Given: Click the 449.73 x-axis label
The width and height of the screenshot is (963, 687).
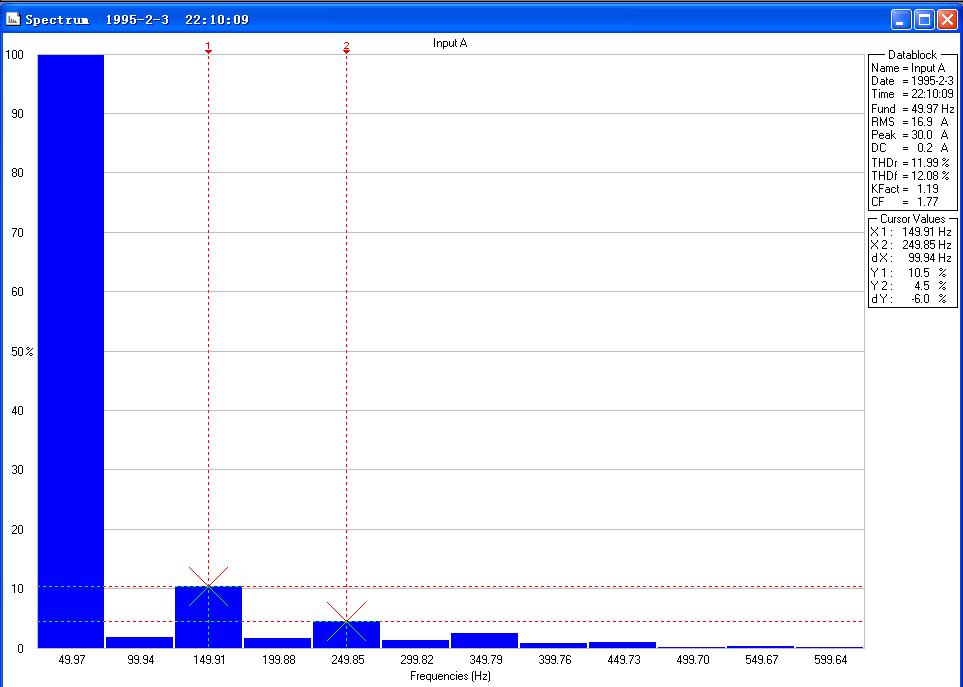Looking at the screenshot, I should (623, 660).
